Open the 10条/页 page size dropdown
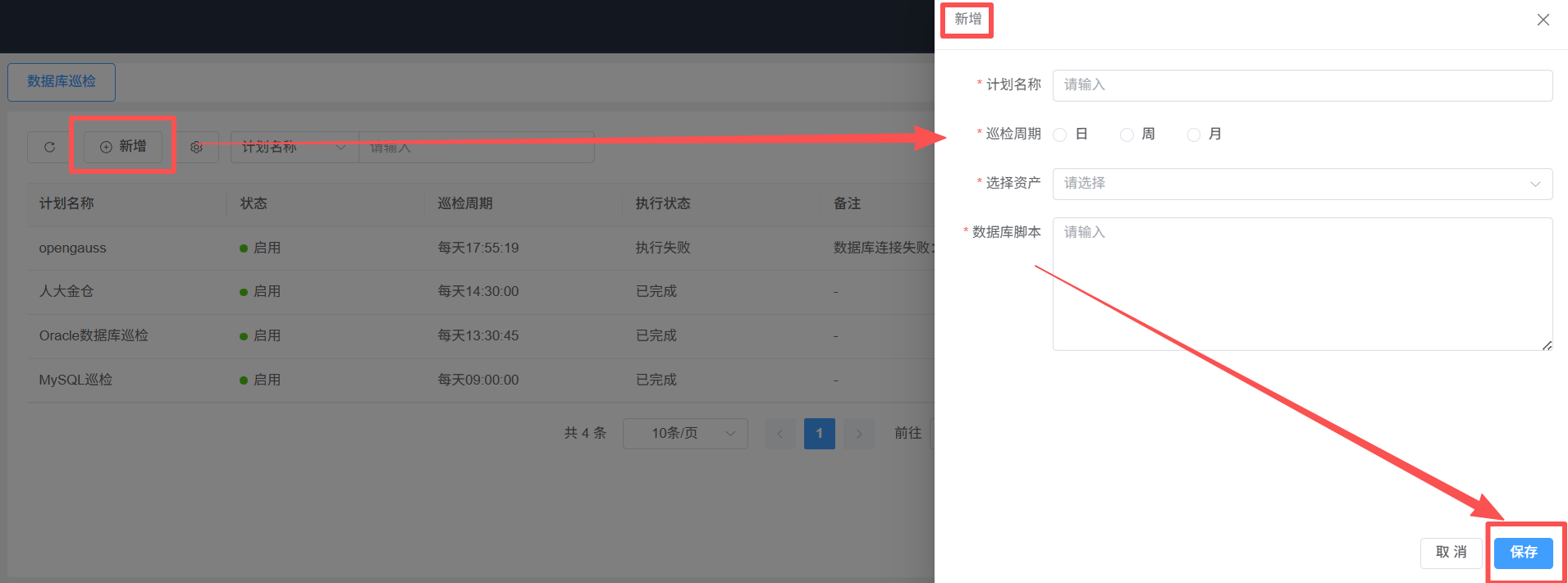Viewport: 1568px width, 583px height. [685, 433]
